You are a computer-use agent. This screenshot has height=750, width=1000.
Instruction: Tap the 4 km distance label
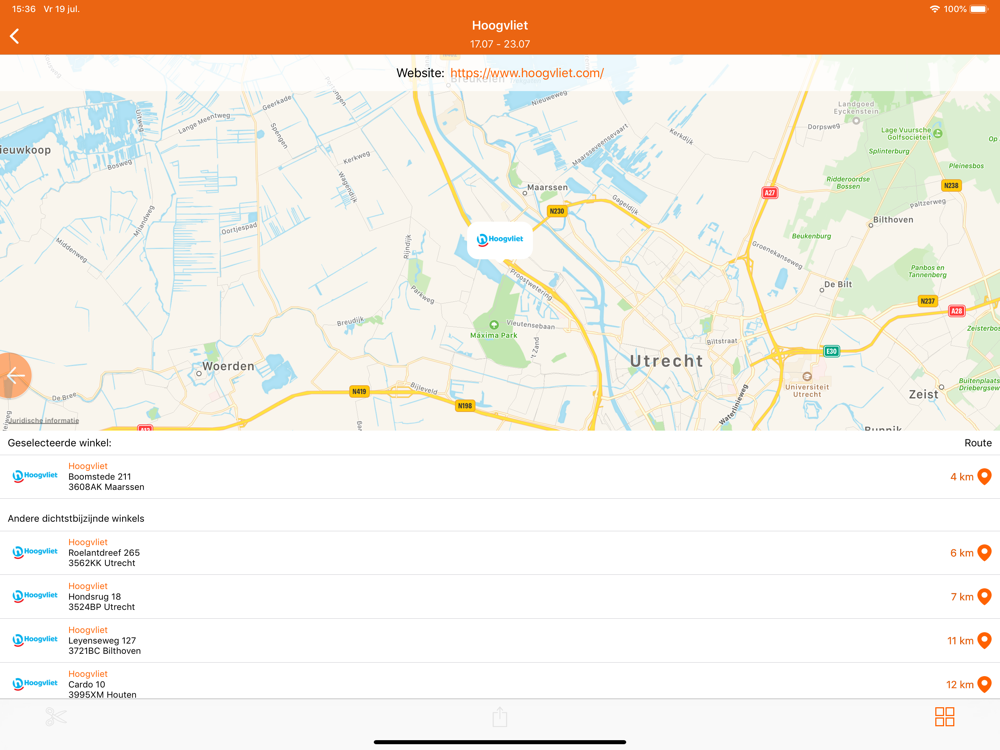coord(962,477)
